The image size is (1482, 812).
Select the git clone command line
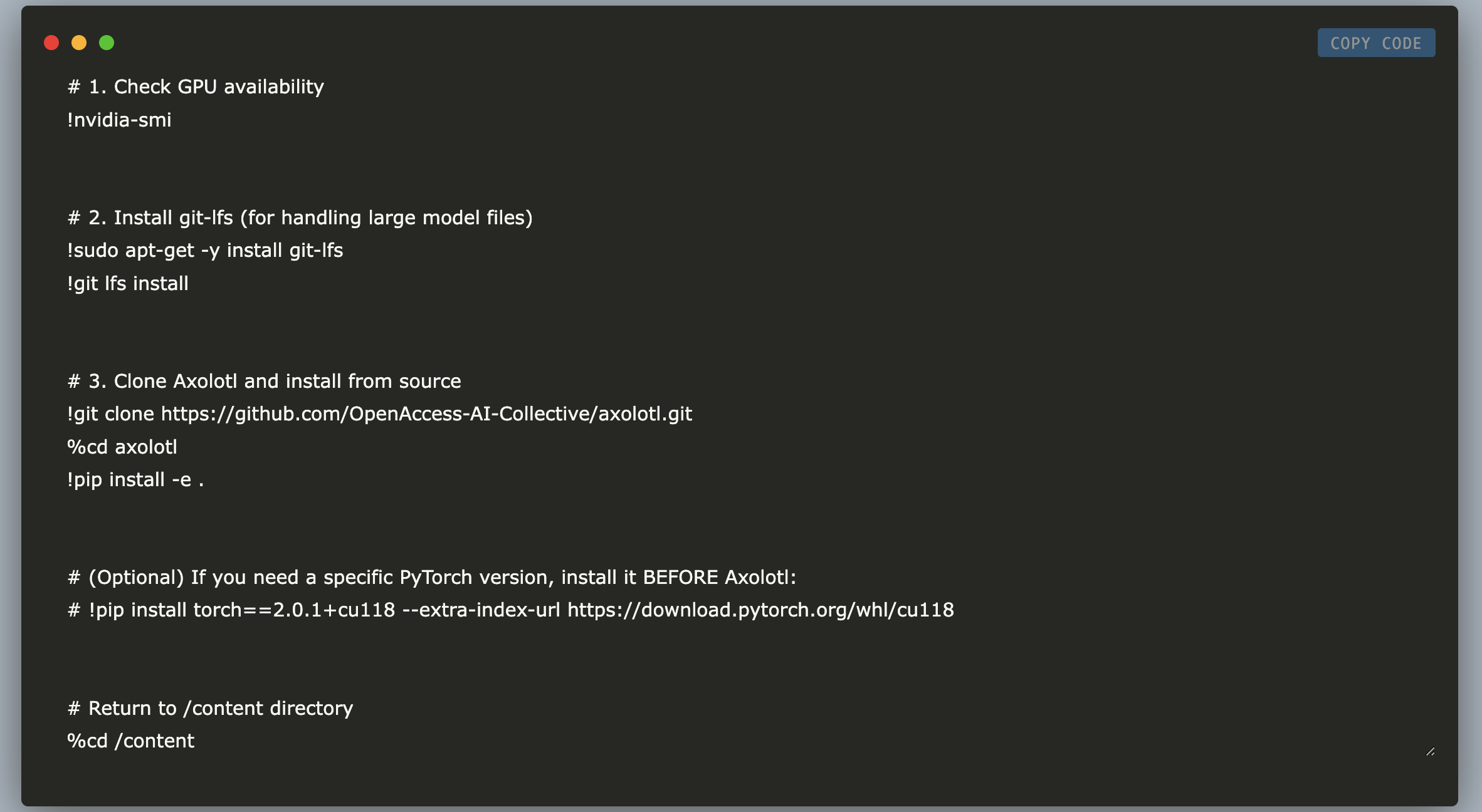coord(379,414)
